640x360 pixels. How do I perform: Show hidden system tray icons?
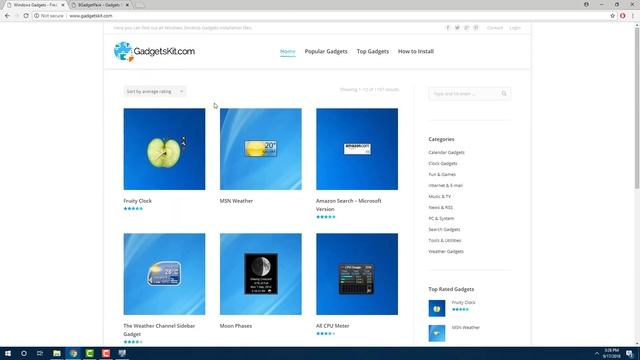click(597, 353)
